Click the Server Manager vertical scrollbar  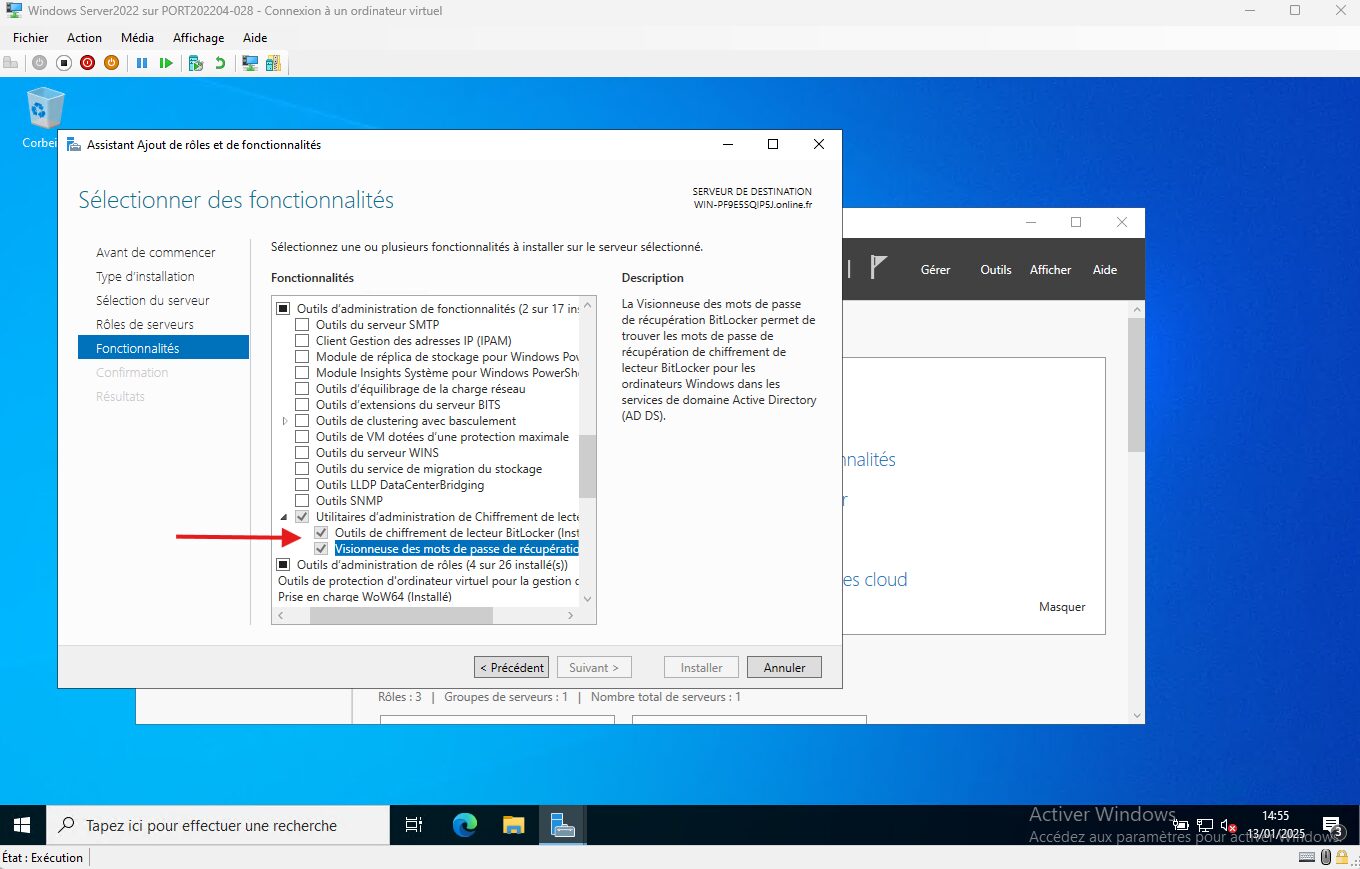click(1136, 385)
